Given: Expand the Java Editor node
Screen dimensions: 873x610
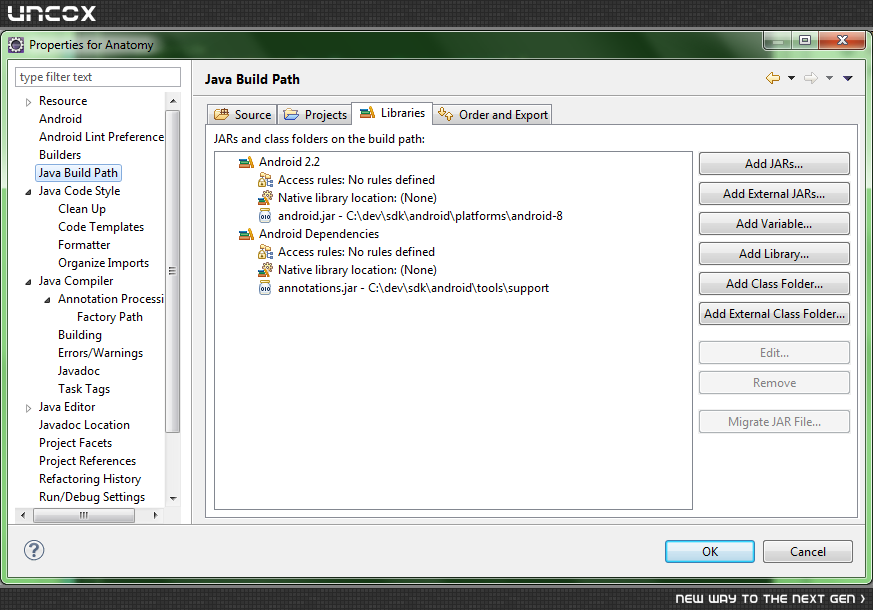Looking at the screenshot, I should [x=28, y=408].
